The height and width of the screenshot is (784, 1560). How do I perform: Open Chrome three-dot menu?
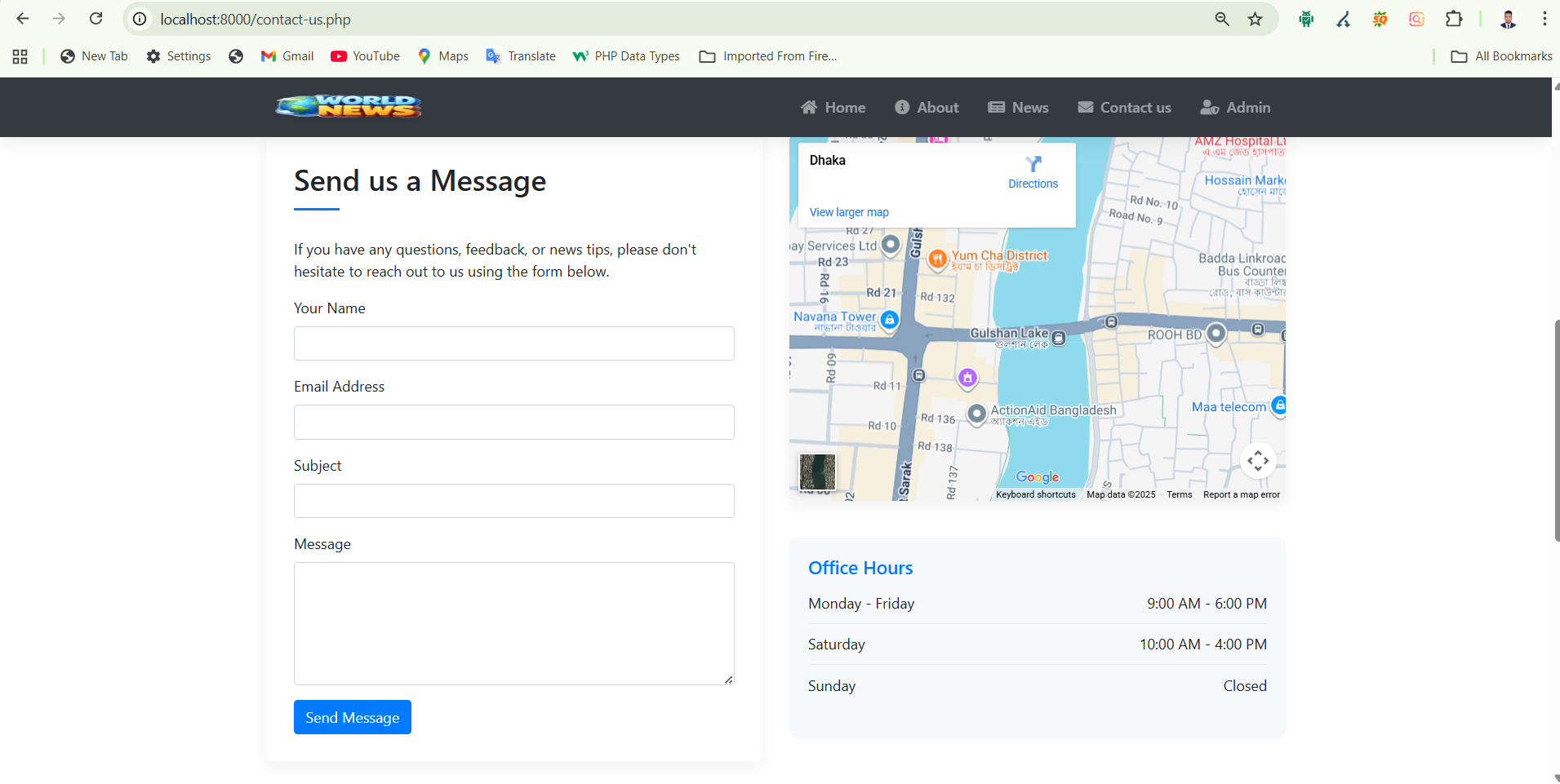tap(1544, 19)
